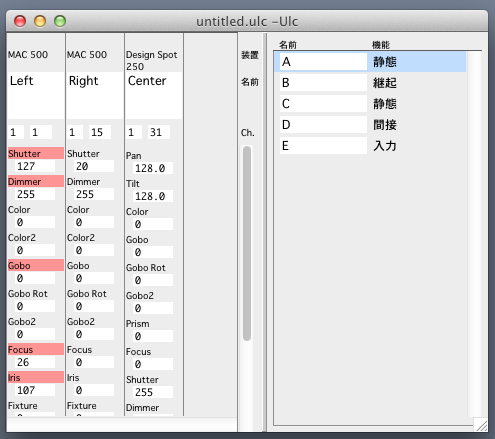Click the Pan value 128.0 in Center fixture

point(153,168)
